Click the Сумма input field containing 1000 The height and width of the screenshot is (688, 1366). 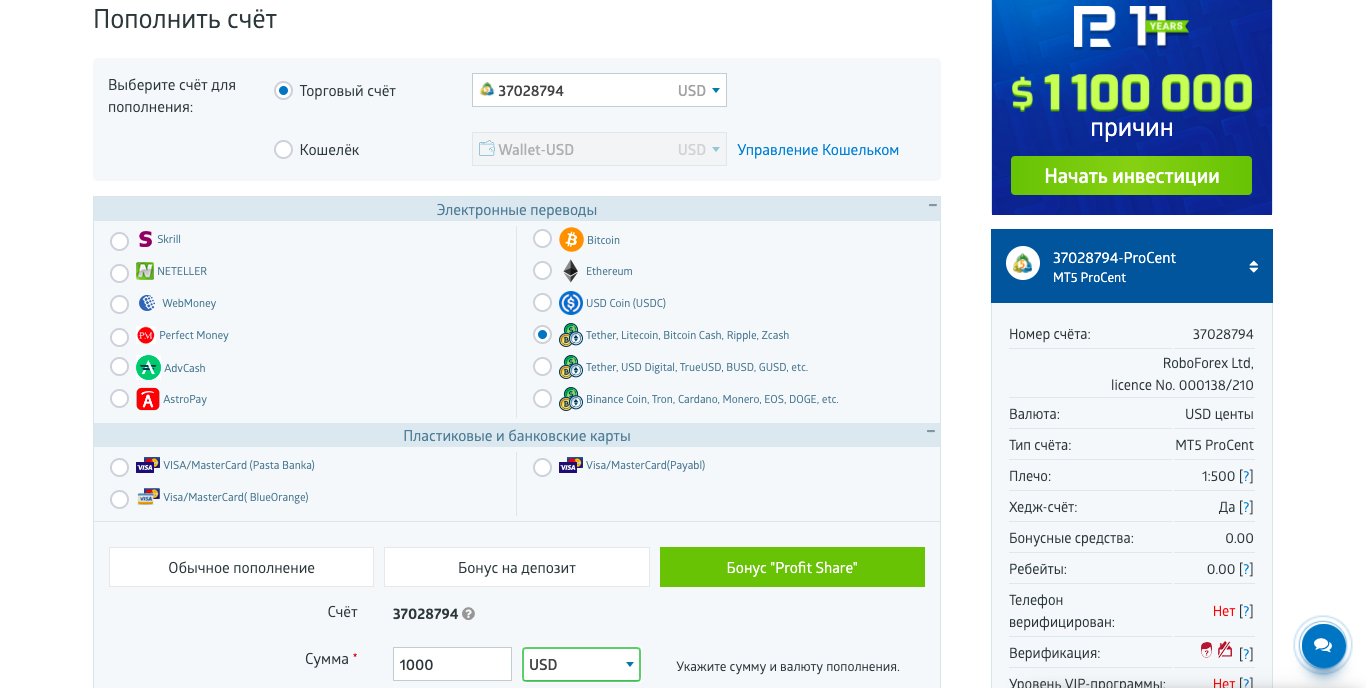coord(452,664)
